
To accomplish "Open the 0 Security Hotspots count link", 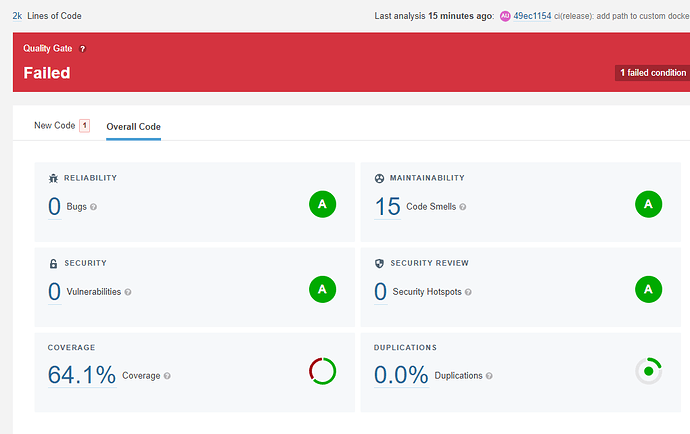I will tap(381, 291).
